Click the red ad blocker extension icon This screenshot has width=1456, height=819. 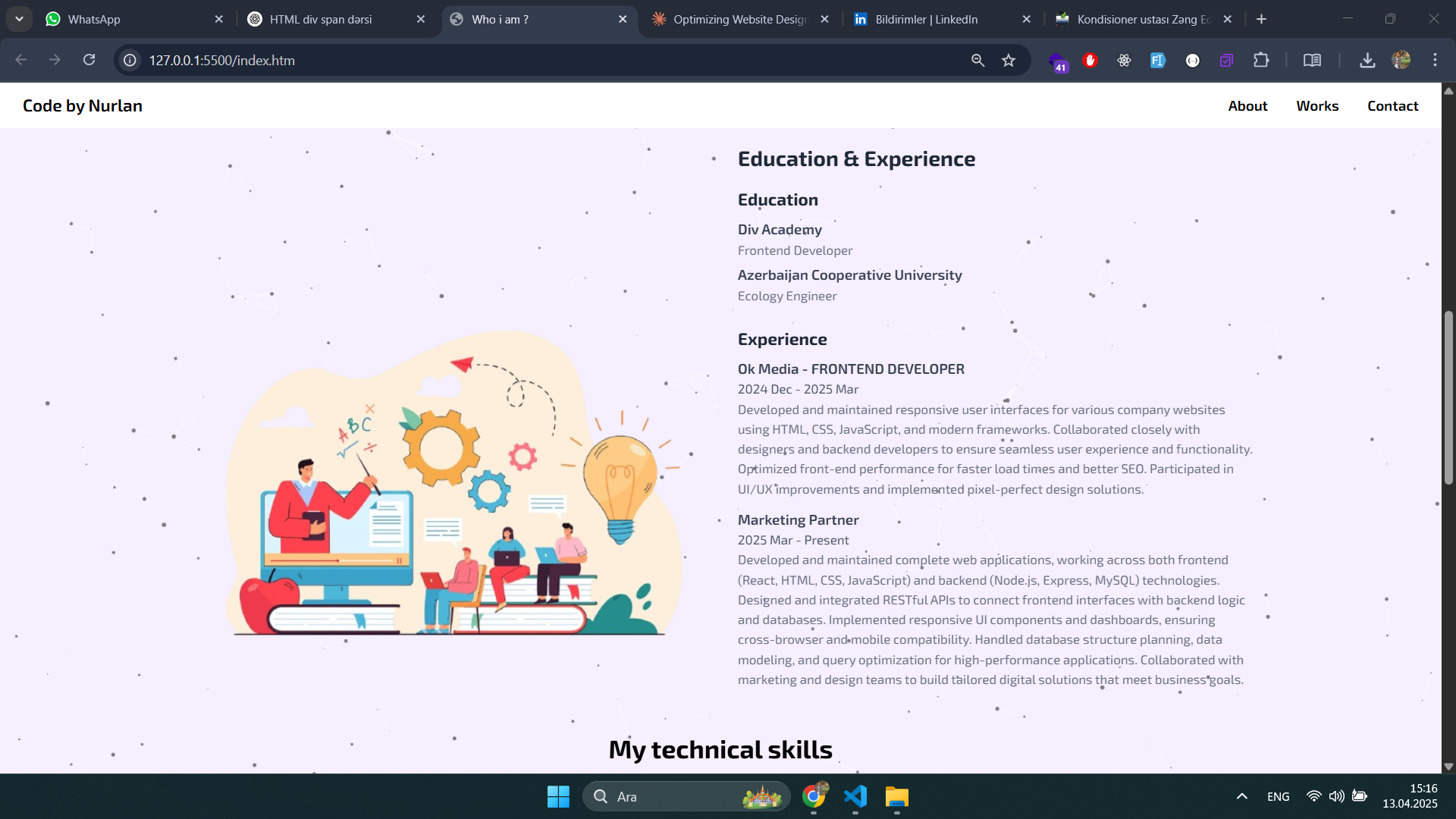(x=1090, y=60)
